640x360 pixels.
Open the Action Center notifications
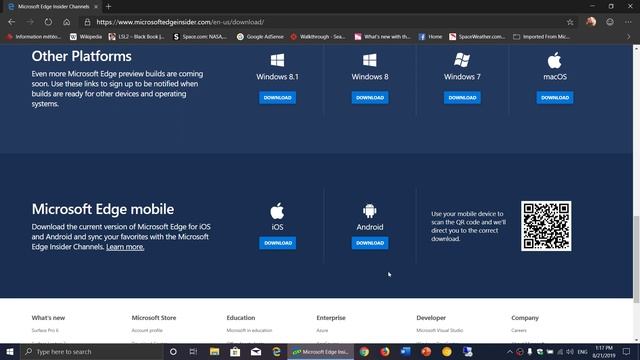[x=627, y=351]
